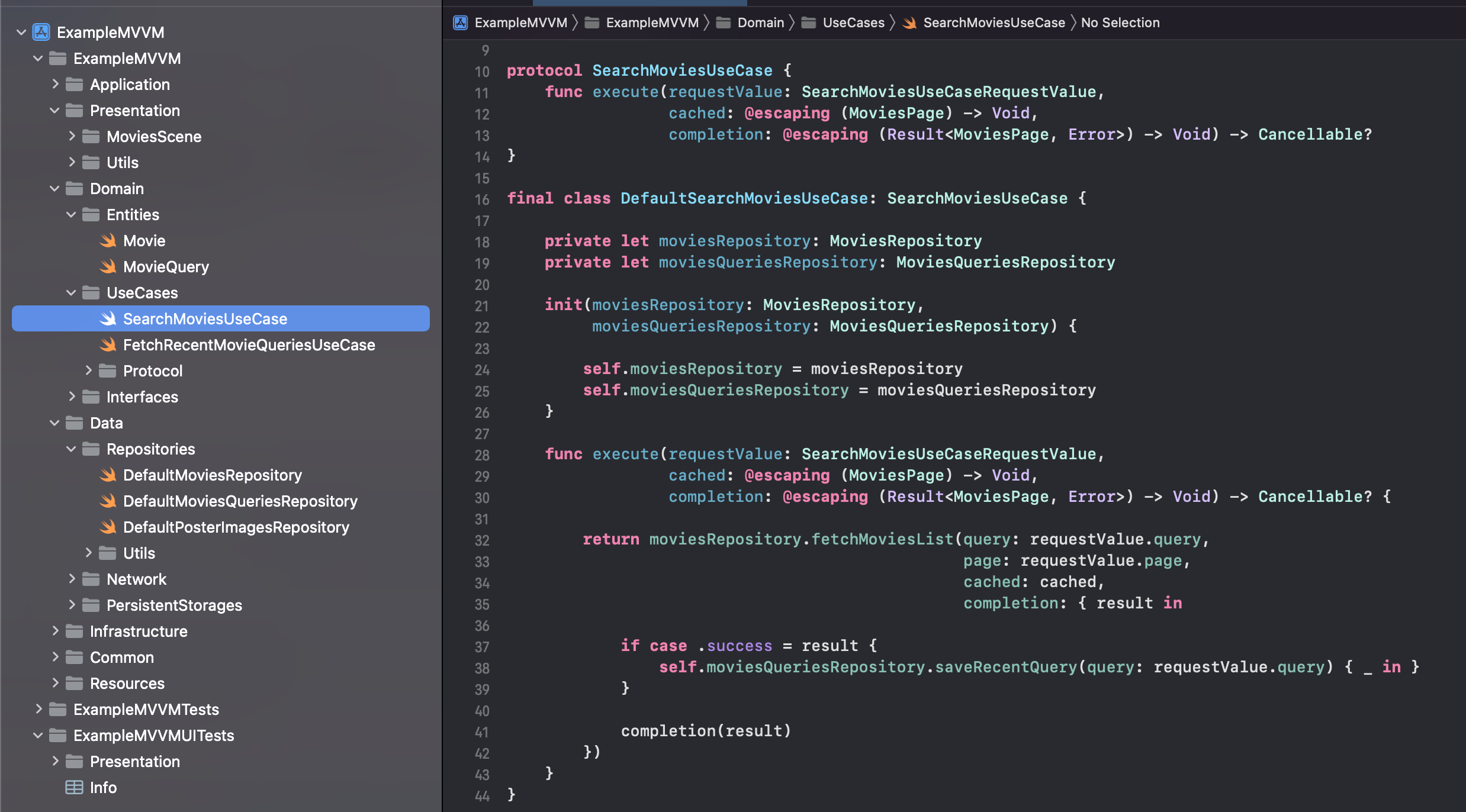
Task: Collapse the Presentation group under ExampleMVVM
Action: coord(55,110)
